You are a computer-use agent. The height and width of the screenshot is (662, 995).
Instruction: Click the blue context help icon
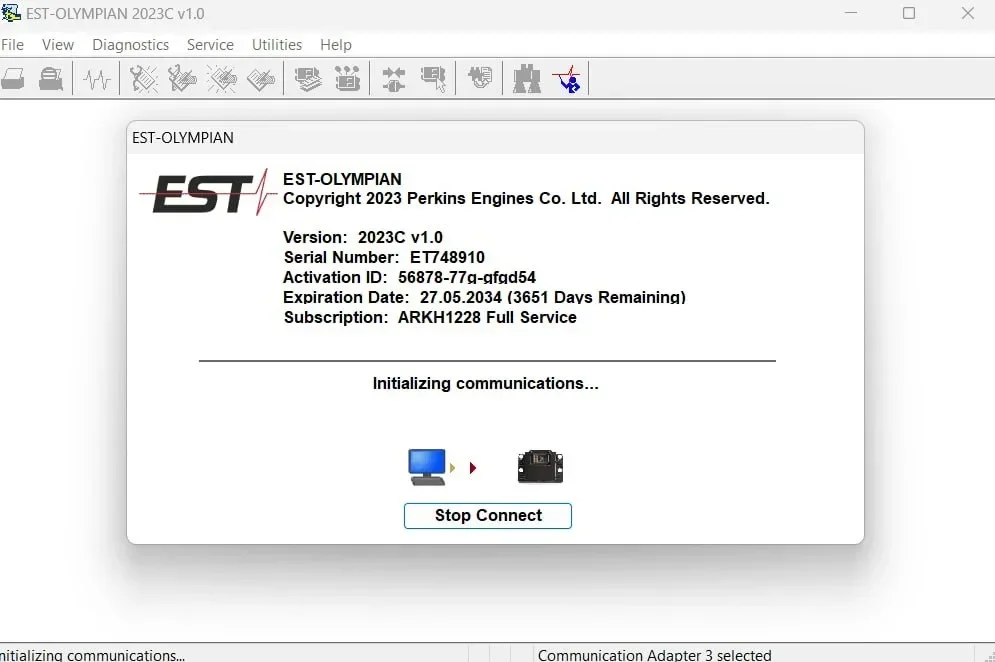[567, 79]
